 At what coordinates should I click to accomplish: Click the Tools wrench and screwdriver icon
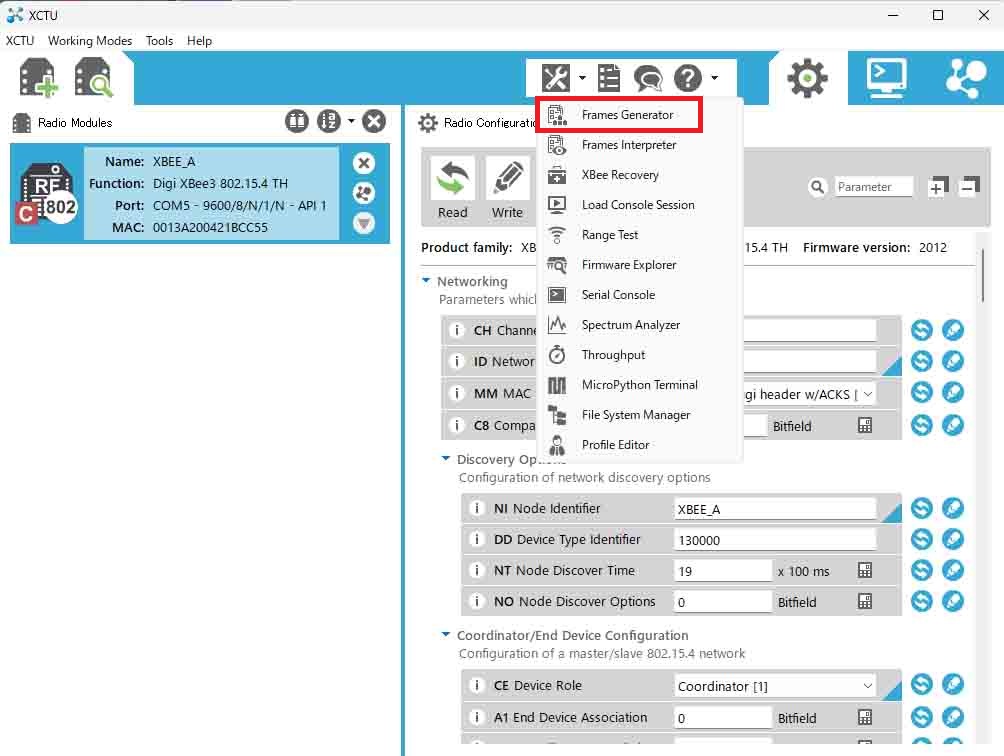pos(555,78)
